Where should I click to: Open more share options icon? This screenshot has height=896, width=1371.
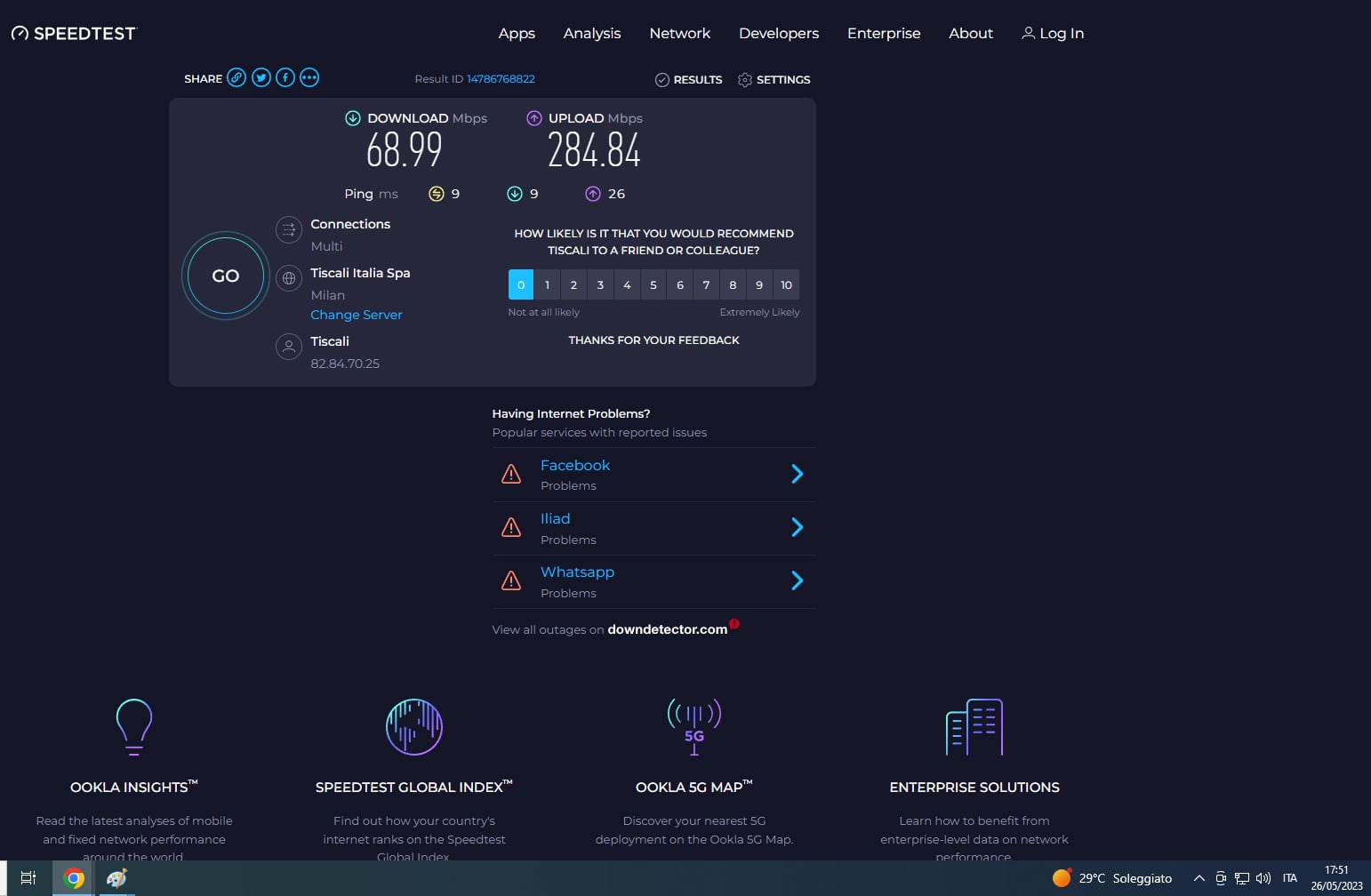tap(309, 77)
